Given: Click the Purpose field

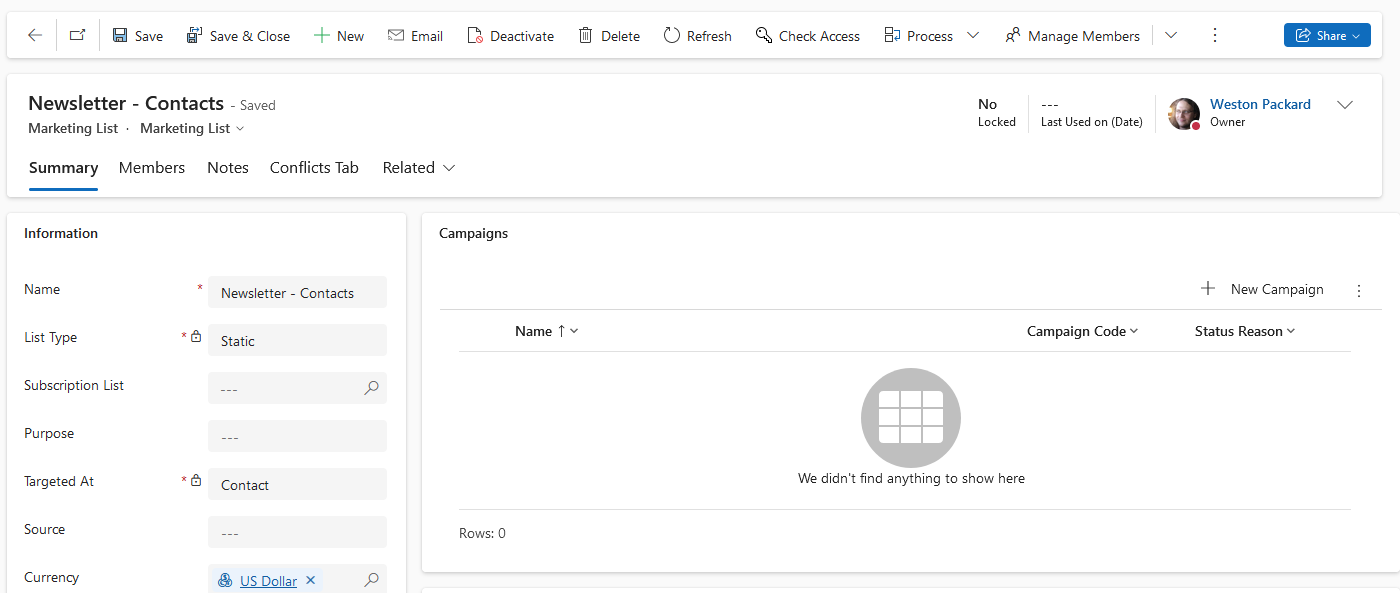Looking at the screenshot, I should (x=297, y=437).
